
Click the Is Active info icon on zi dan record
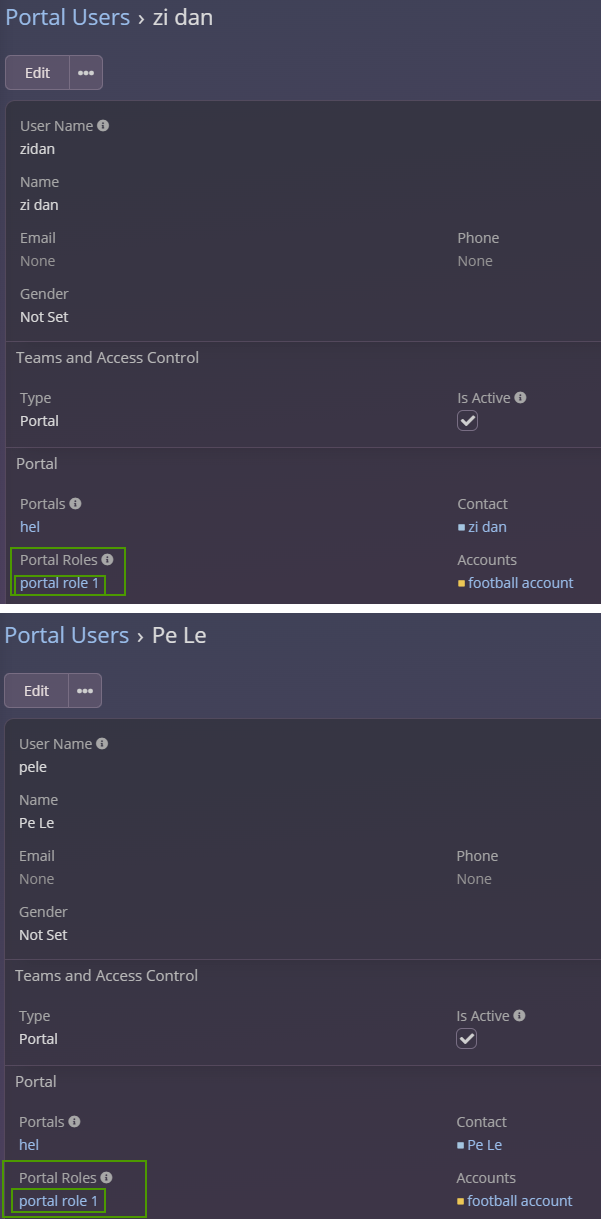coord(520,398)
